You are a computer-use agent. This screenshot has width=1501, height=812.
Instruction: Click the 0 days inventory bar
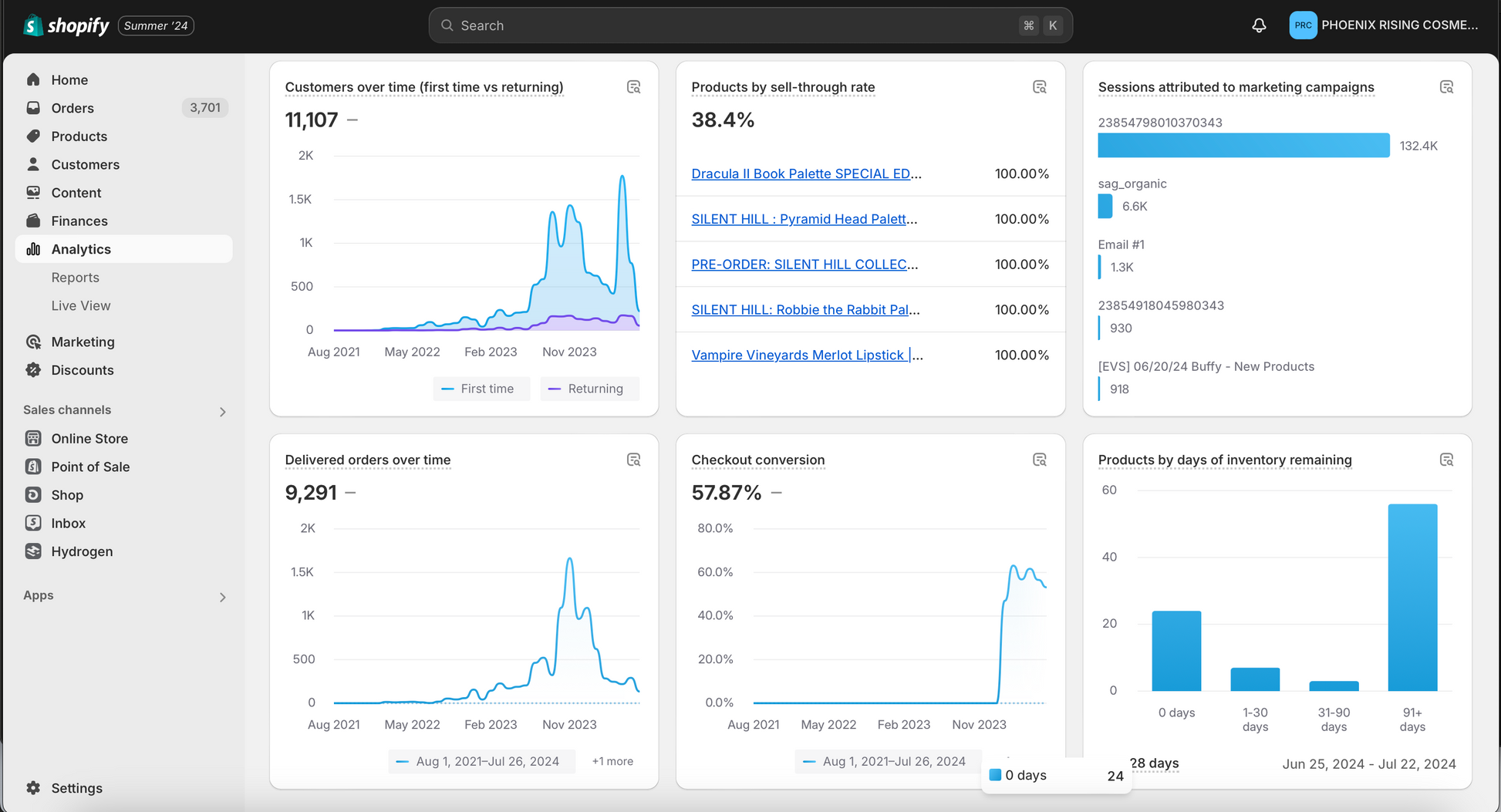coord(1176,651)
